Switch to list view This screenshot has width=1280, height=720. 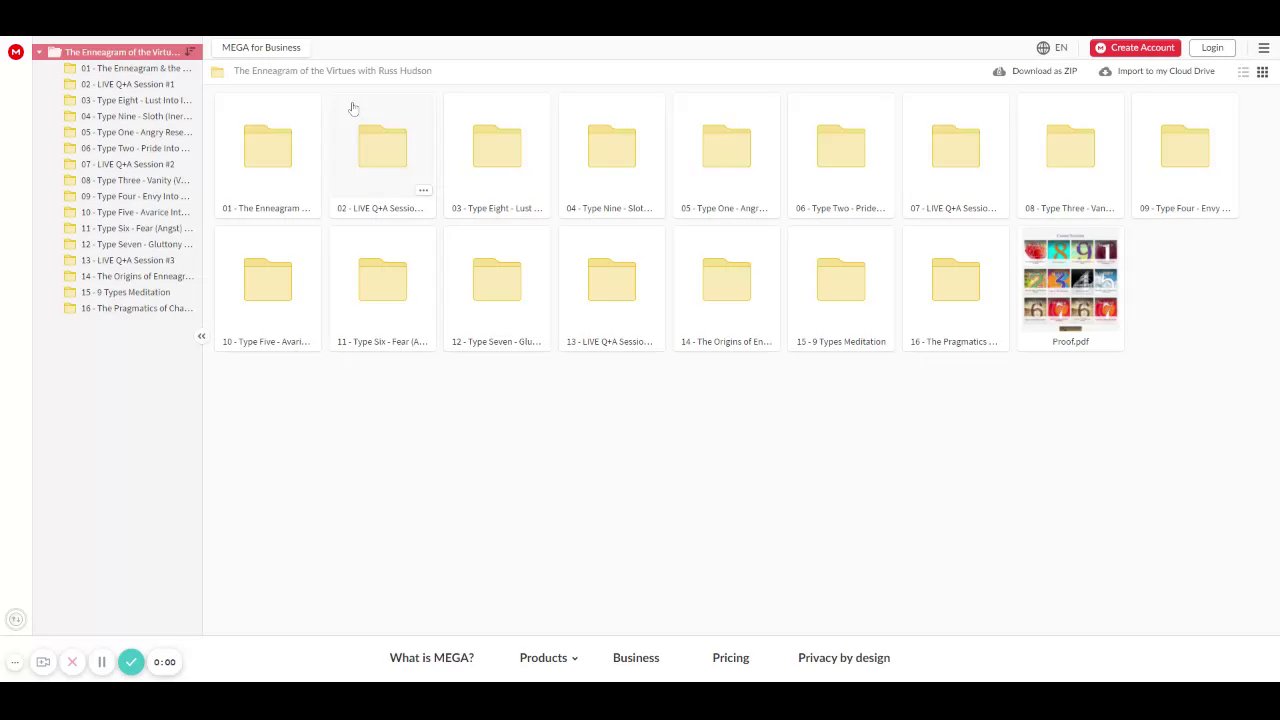point(1244,72)
